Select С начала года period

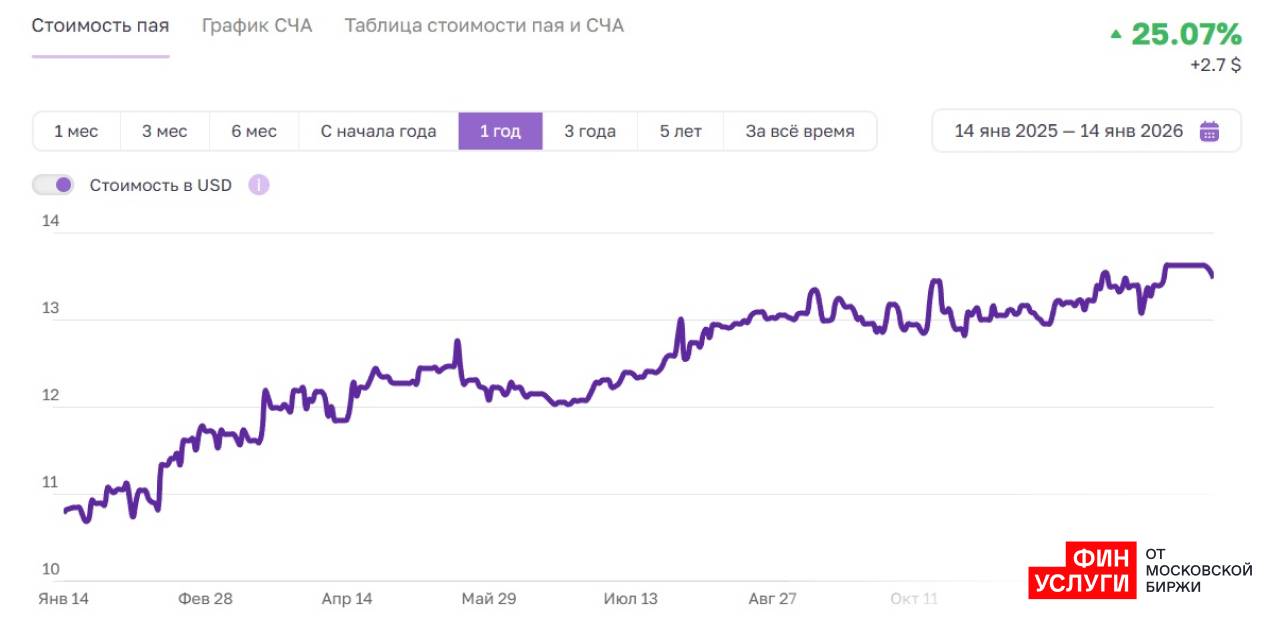(378, 131)
